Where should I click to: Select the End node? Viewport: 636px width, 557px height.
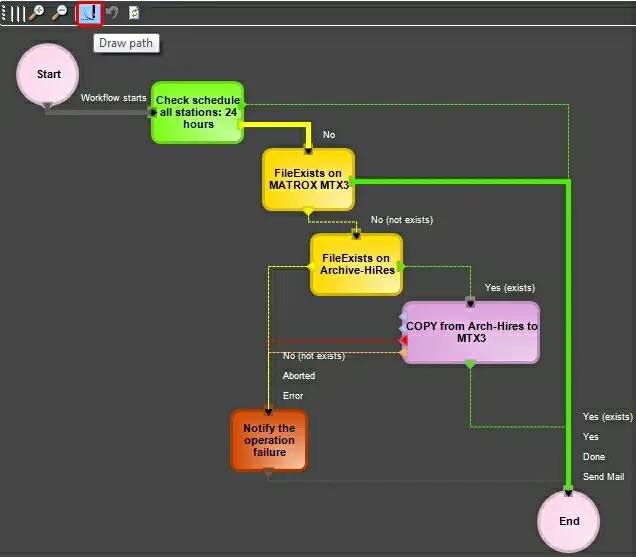coord(568,521)
